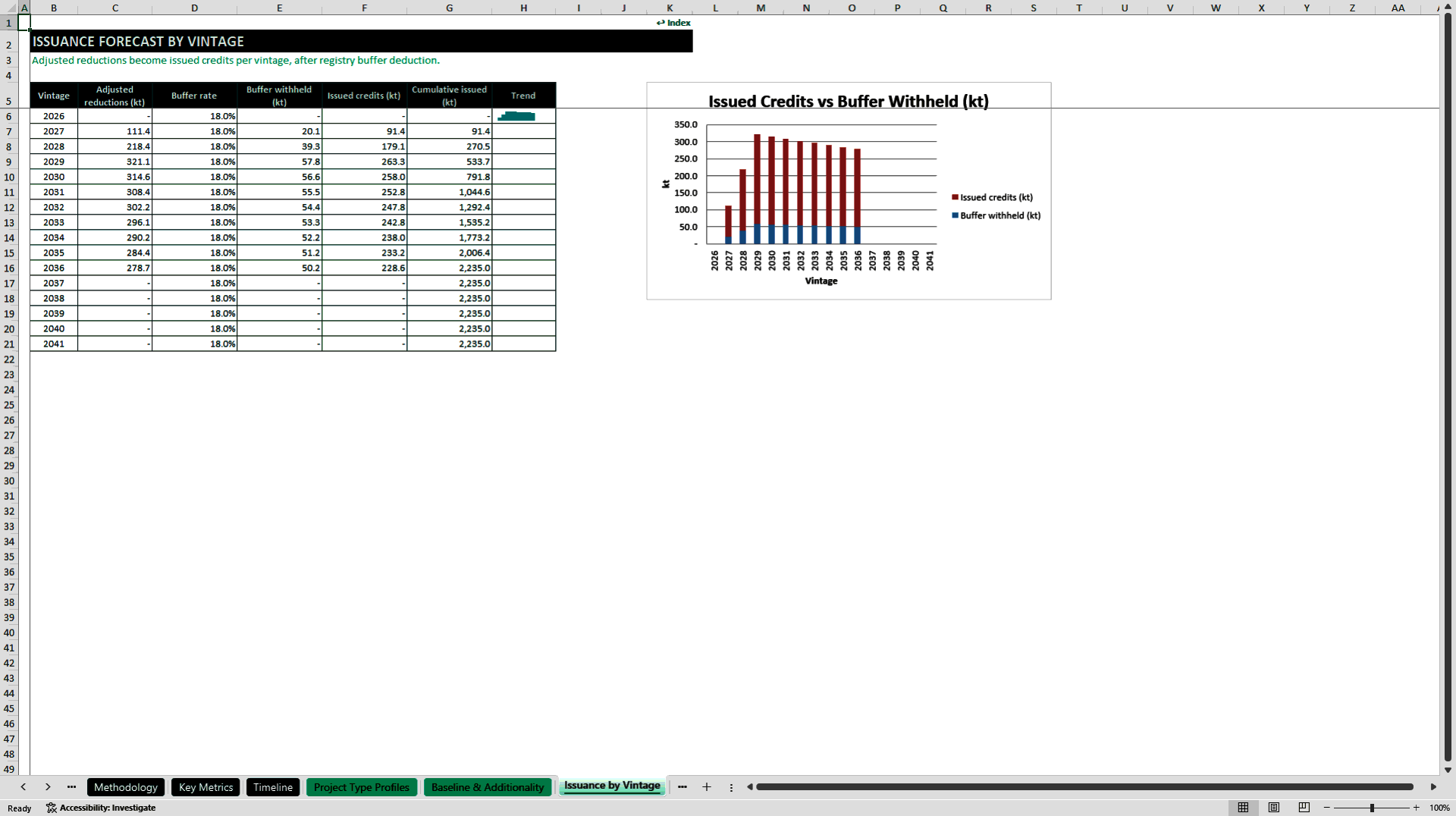Select the Issued credits legend entry

pyautogui.click(x=992, y=197)
